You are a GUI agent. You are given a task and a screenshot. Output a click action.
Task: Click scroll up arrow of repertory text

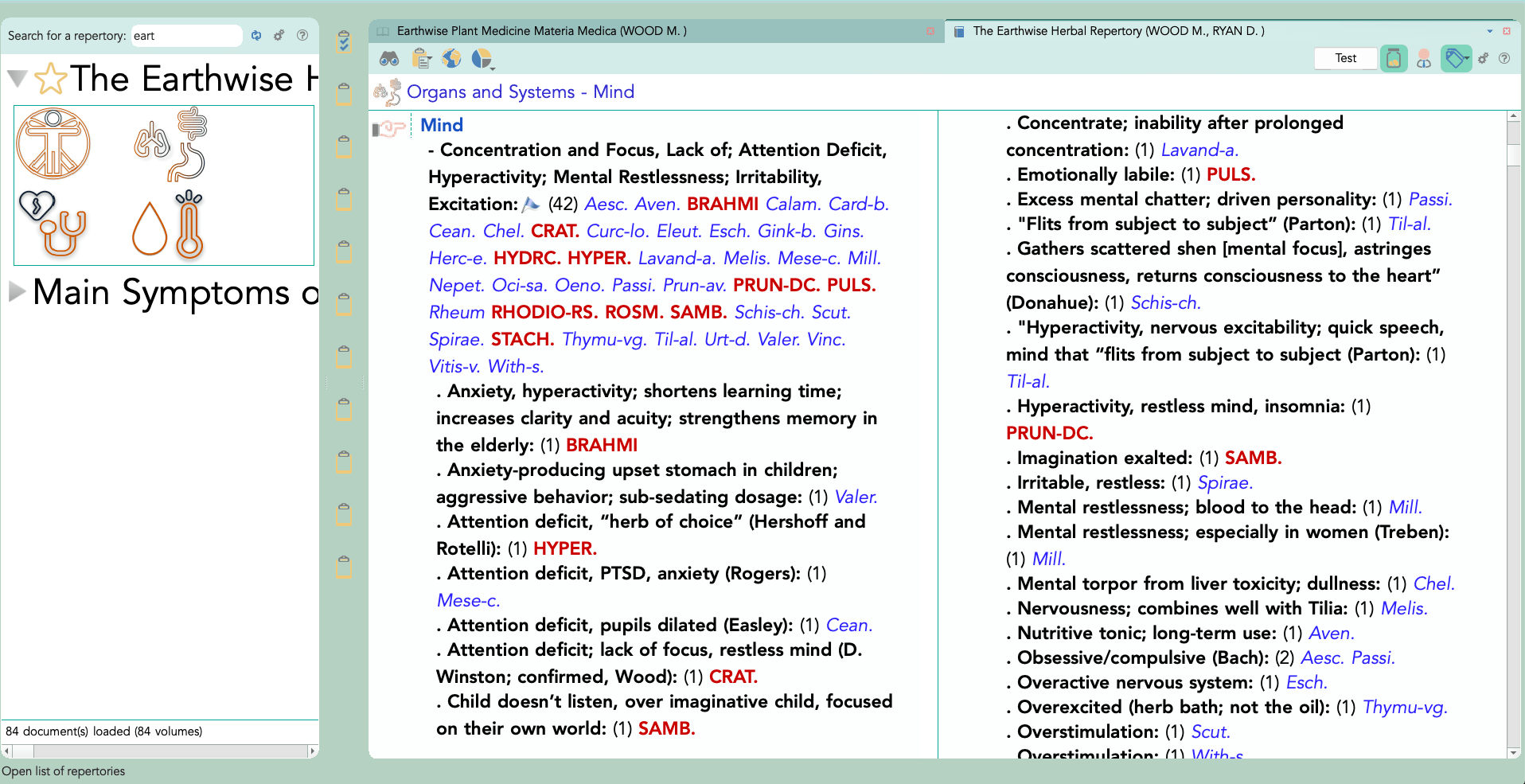click(x=1514, y=117)
